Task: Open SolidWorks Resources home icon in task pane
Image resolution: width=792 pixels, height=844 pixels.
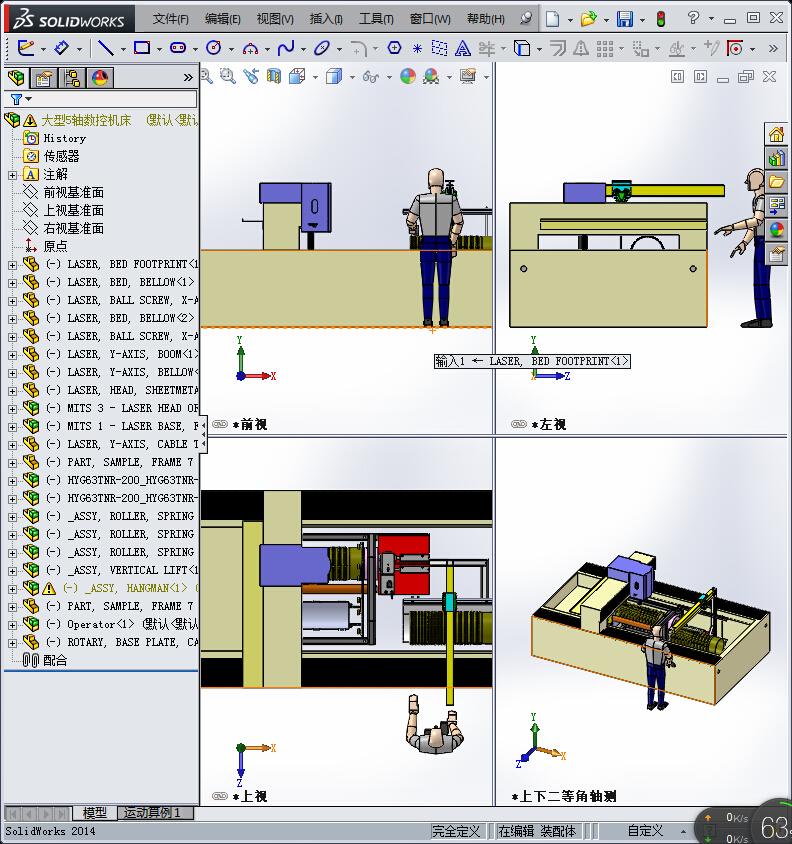Action: coord(776,134)
